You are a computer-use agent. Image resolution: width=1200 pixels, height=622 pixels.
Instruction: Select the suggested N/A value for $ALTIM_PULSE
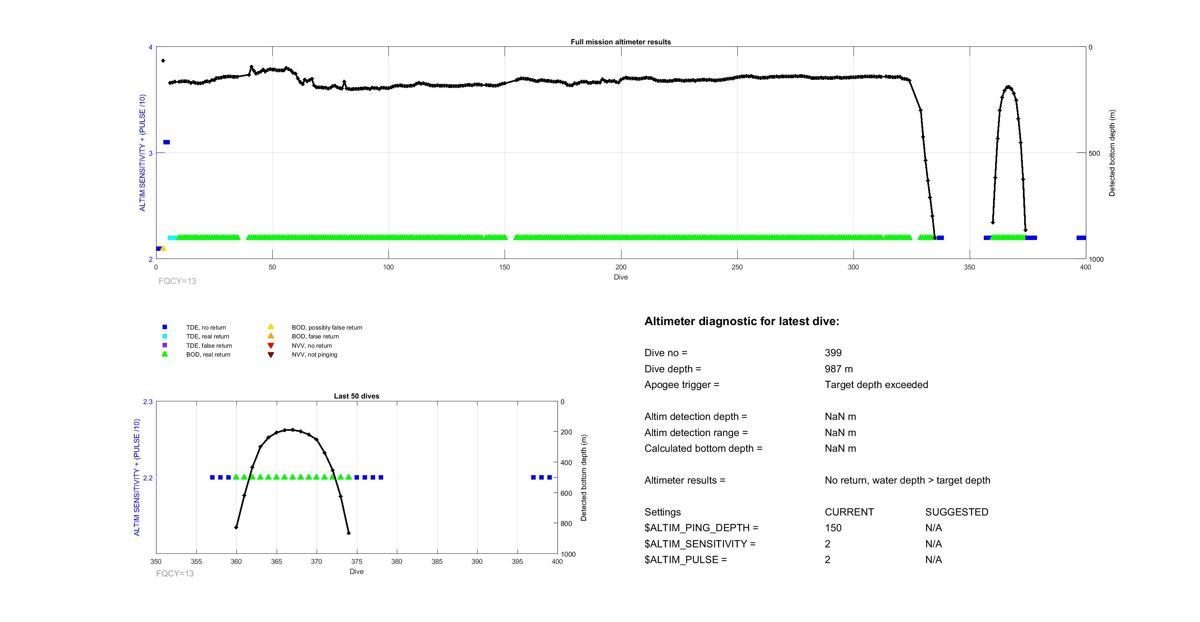[x=934, y=560]
